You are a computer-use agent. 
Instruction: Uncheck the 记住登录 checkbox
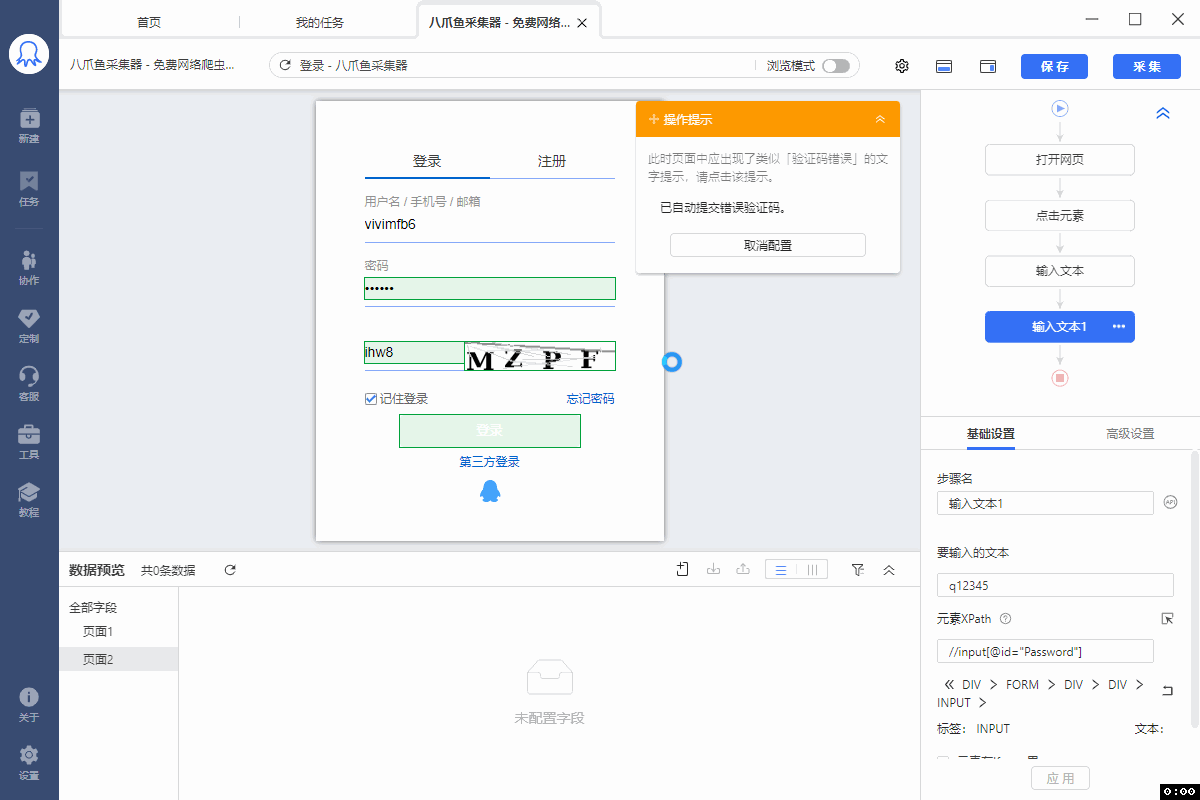click(x=371, y=399)
